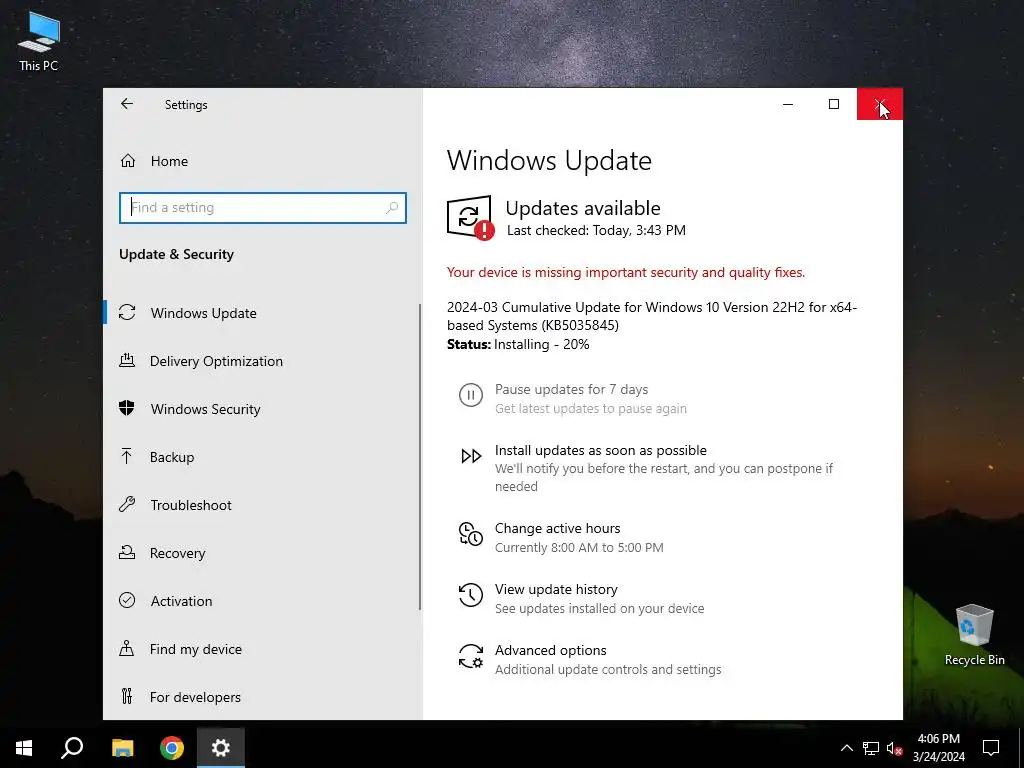Maximize the Settings window
Screen dimensions: 1024x768
pos(834,104)
